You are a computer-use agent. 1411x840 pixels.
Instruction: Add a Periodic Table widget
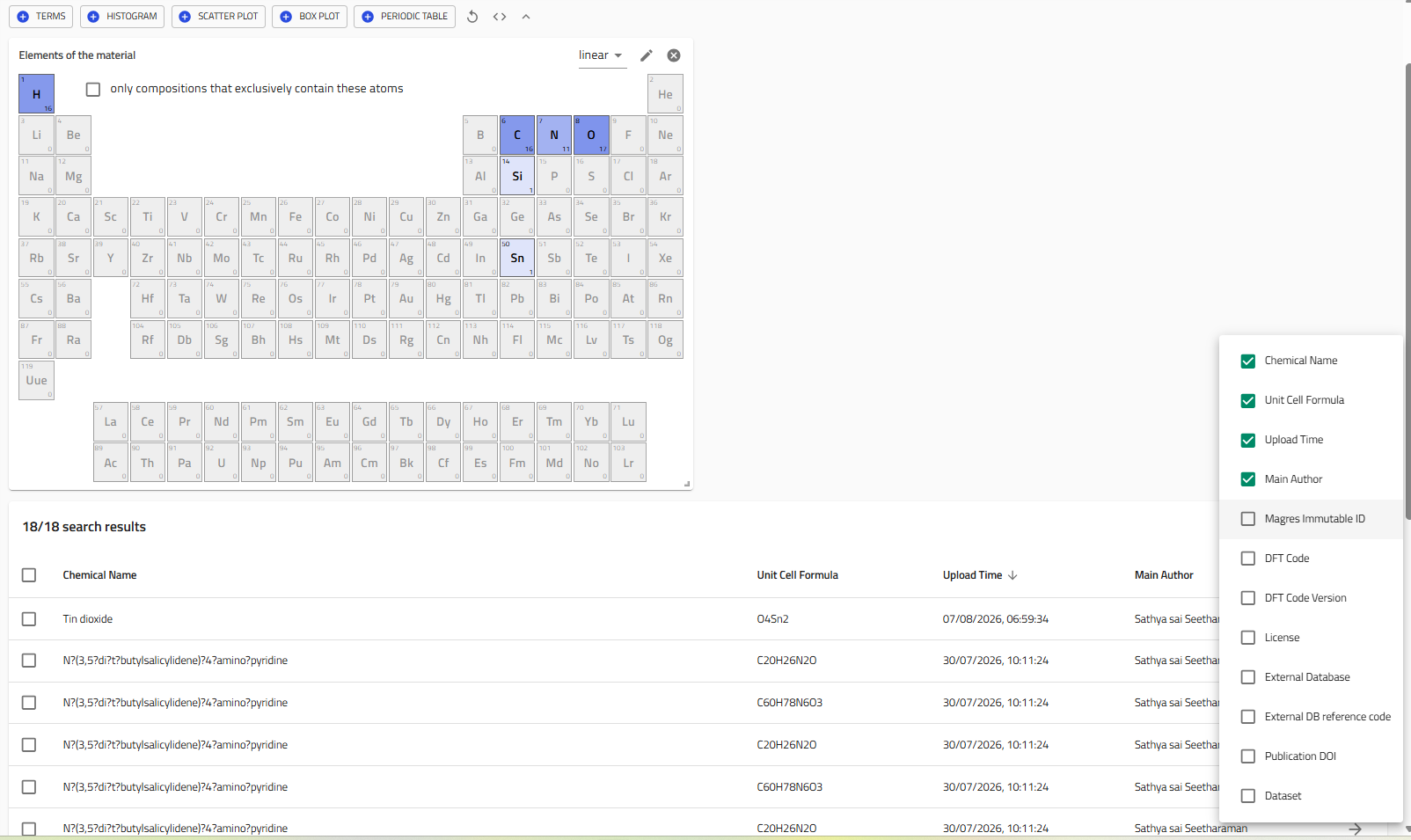(405, 17)
